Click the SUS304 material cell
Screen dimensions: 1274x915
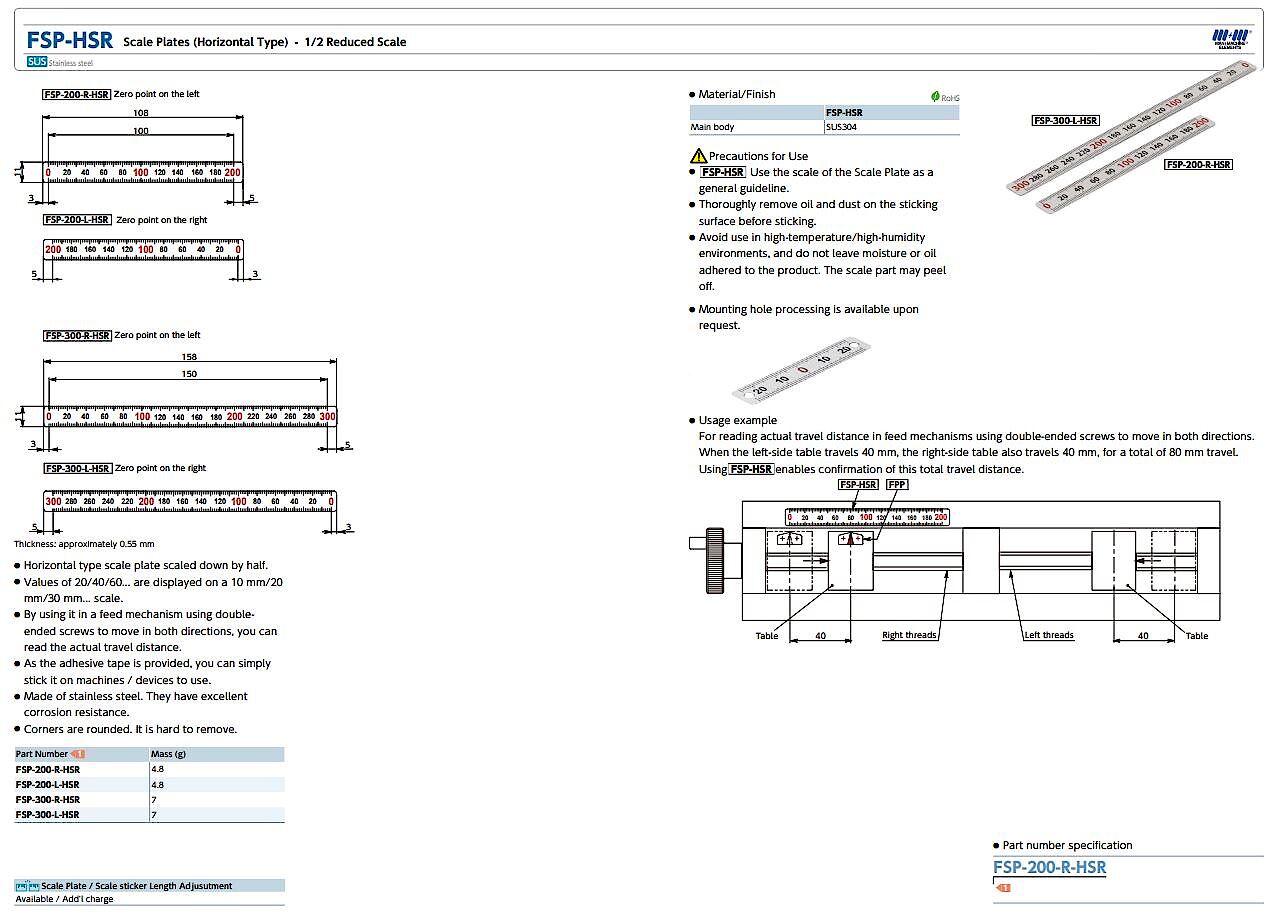tap(841, 127)
